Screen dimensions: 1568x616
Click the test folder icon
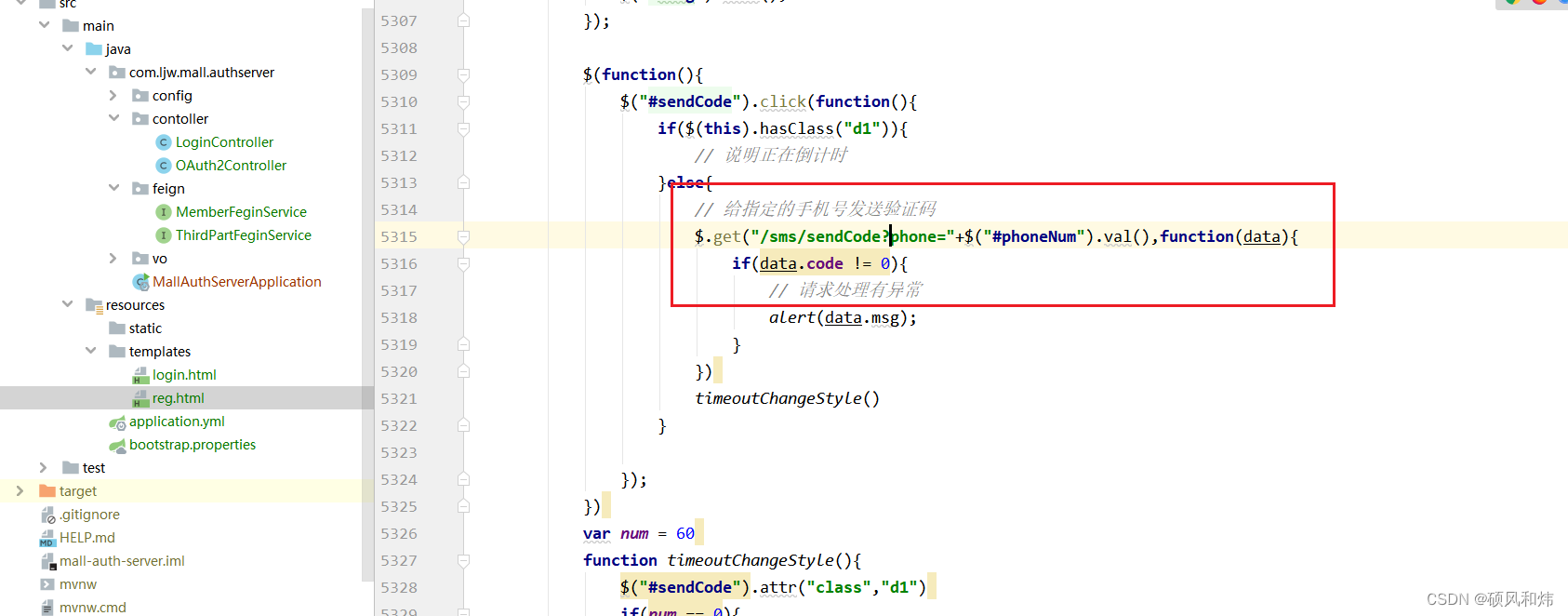[x=71, y=467]
